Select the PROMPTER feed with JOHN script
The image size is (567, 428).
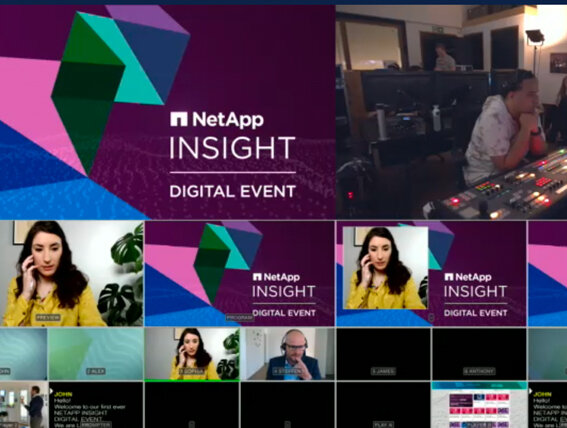(96, 405)
